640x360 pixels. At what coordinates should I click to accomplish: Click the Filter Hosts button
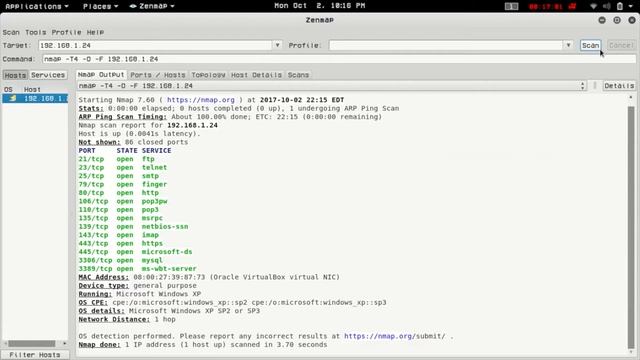[35, 355]
